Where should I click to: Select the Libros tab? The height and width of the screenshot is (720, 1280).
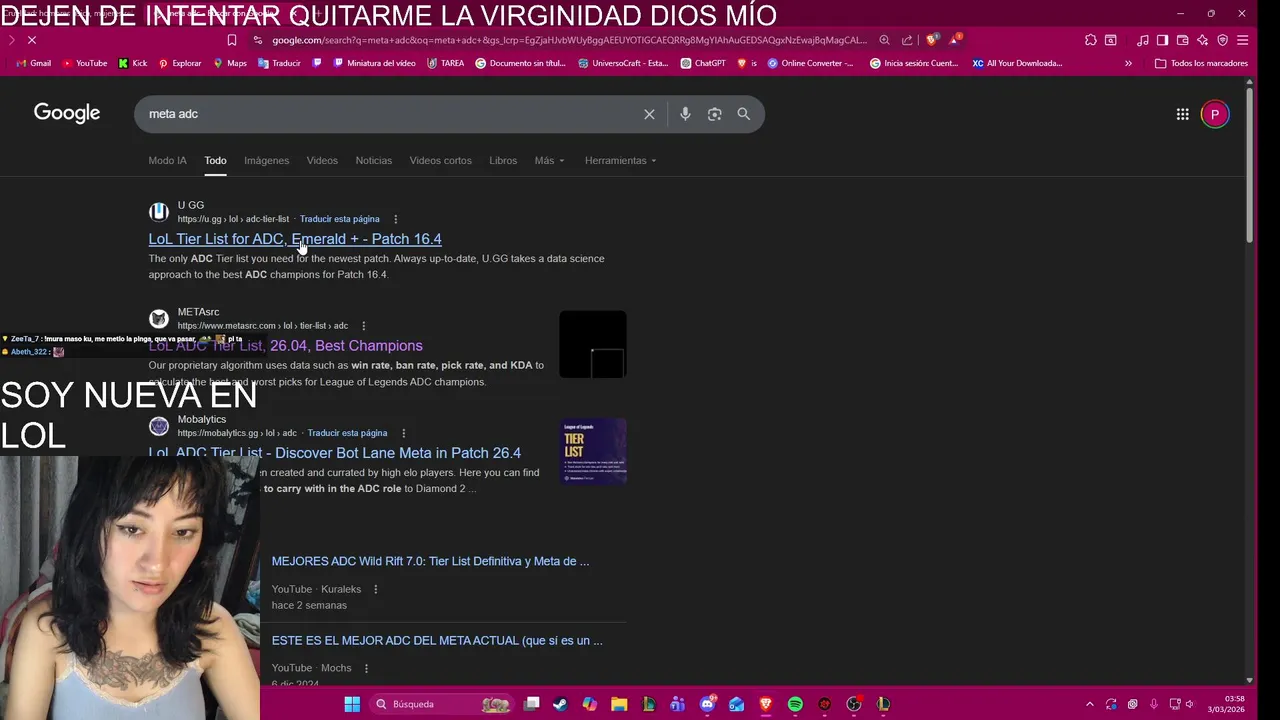[x=503, y=160]
